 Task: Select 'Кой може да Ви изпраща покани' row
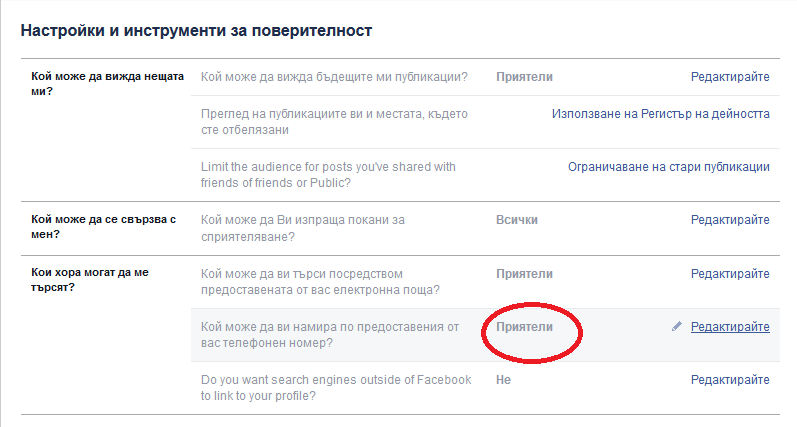point(485,228)
